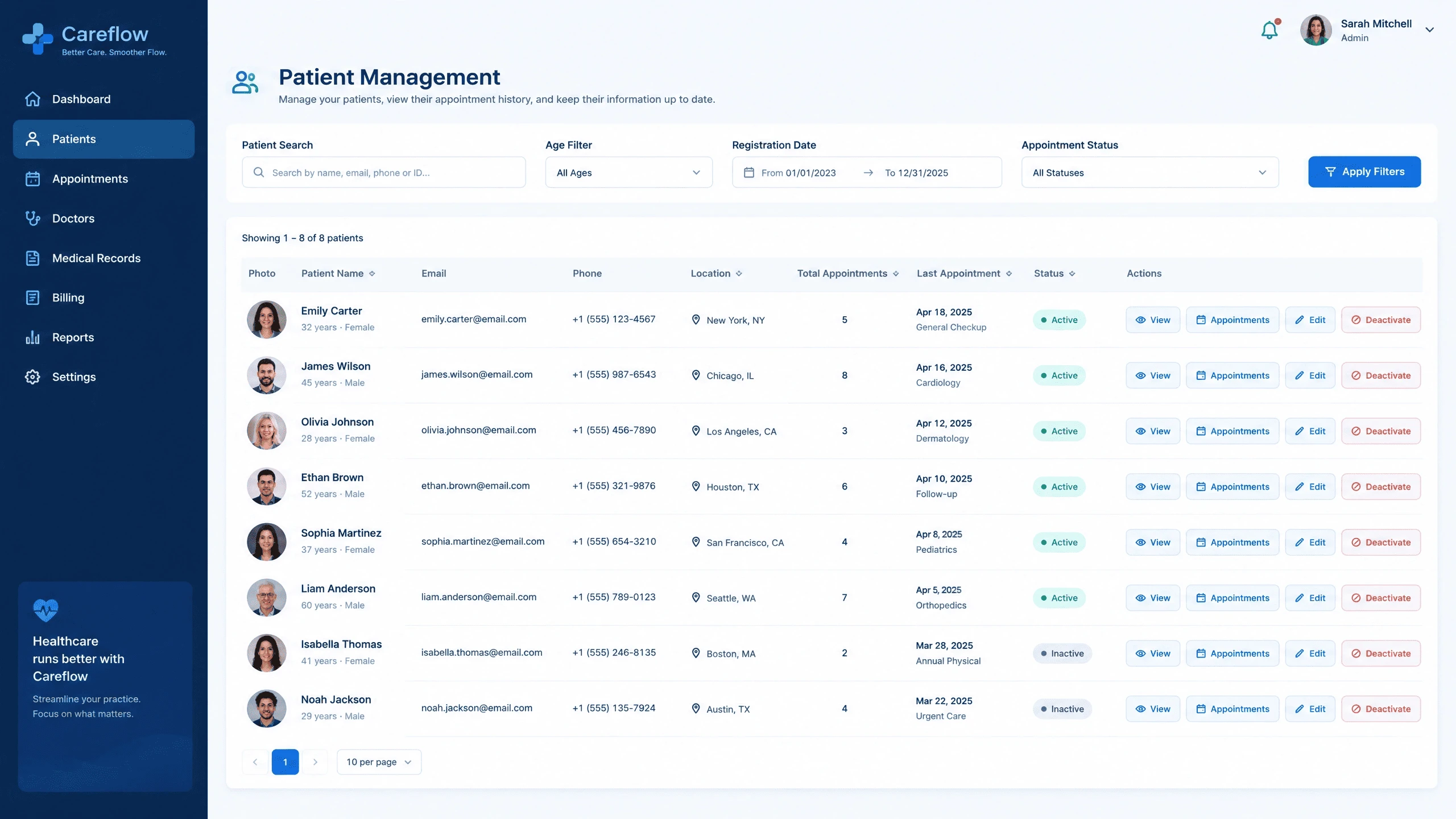1456x819 pixels.
Task: Edit Olivia Johnson's details
Action: (x=1310, y=431)
